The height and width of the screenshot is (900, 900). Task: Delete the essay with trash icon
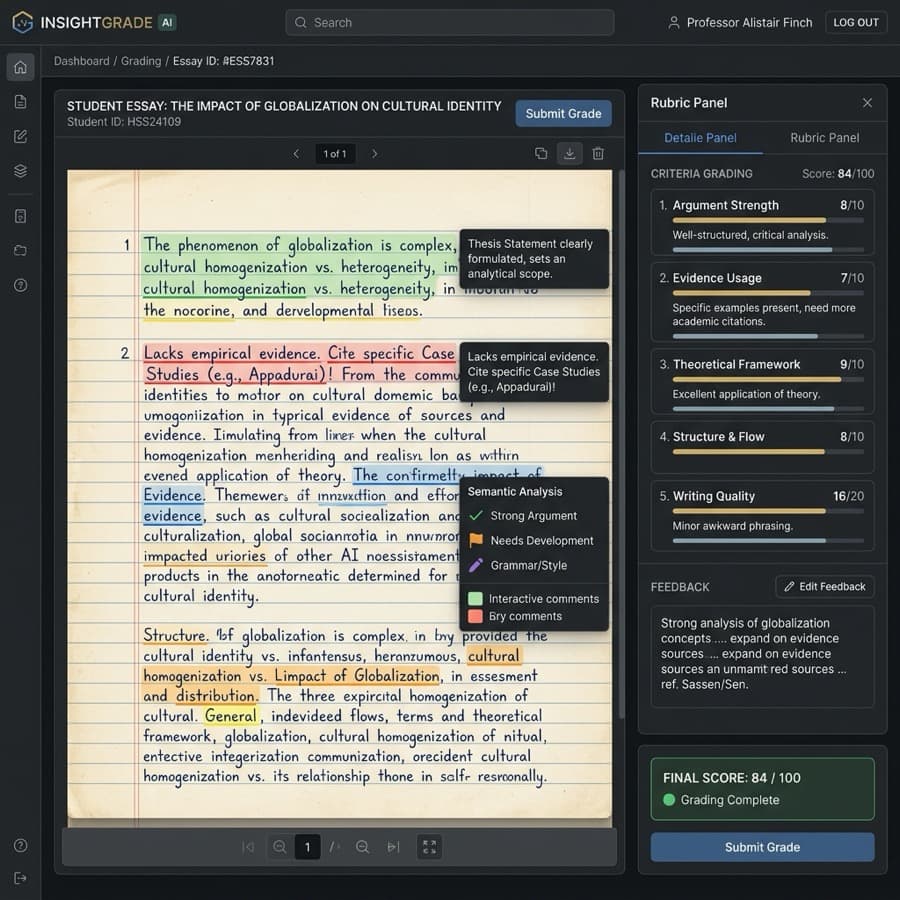[598, 153]
